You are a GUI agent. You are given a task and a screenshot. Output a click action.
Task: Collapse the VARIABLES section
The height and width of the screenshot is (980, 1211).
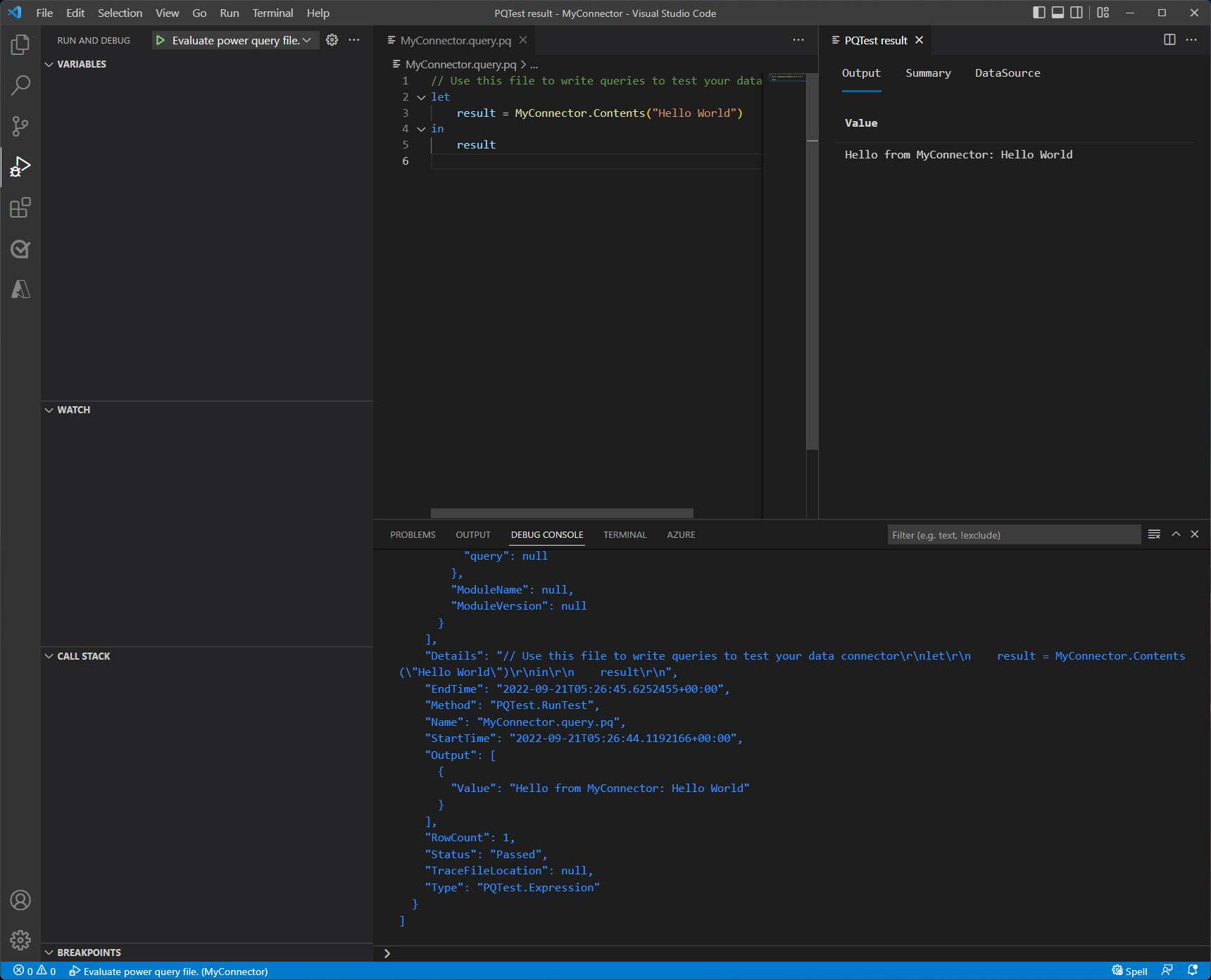pos(49,64)
